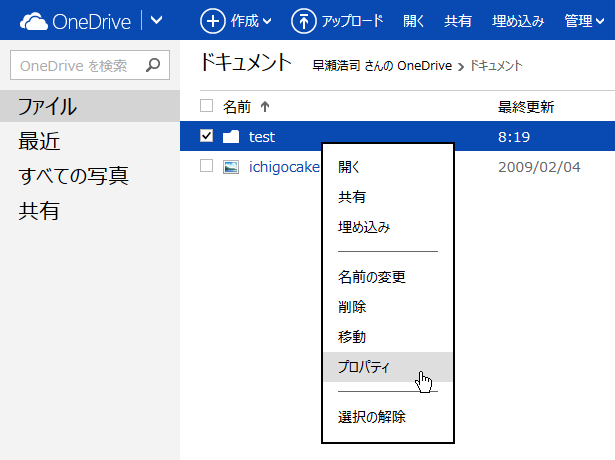This screenshot has width=615, height=460.
Task: Click breadcrumb 早瀬浩司 さんの OneDrive
Action: tap(382, 65)
